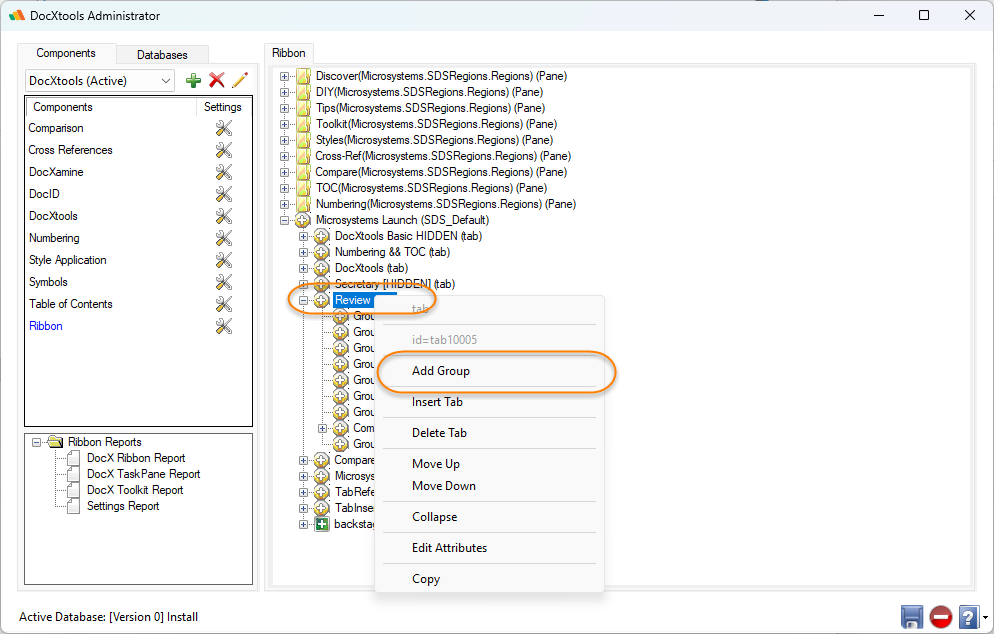Open settings tools icon for Comparison
The image size is (994, 634).
point(223,128)
